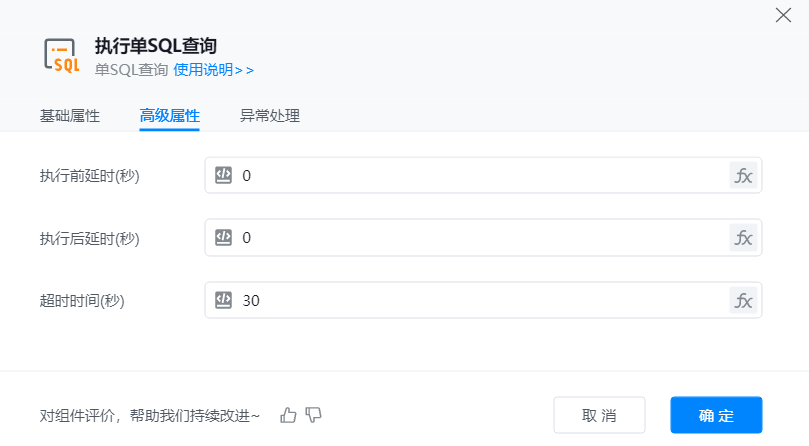Select the 高级属性 tab
The image size is (809, 446).
click(170, 116)
